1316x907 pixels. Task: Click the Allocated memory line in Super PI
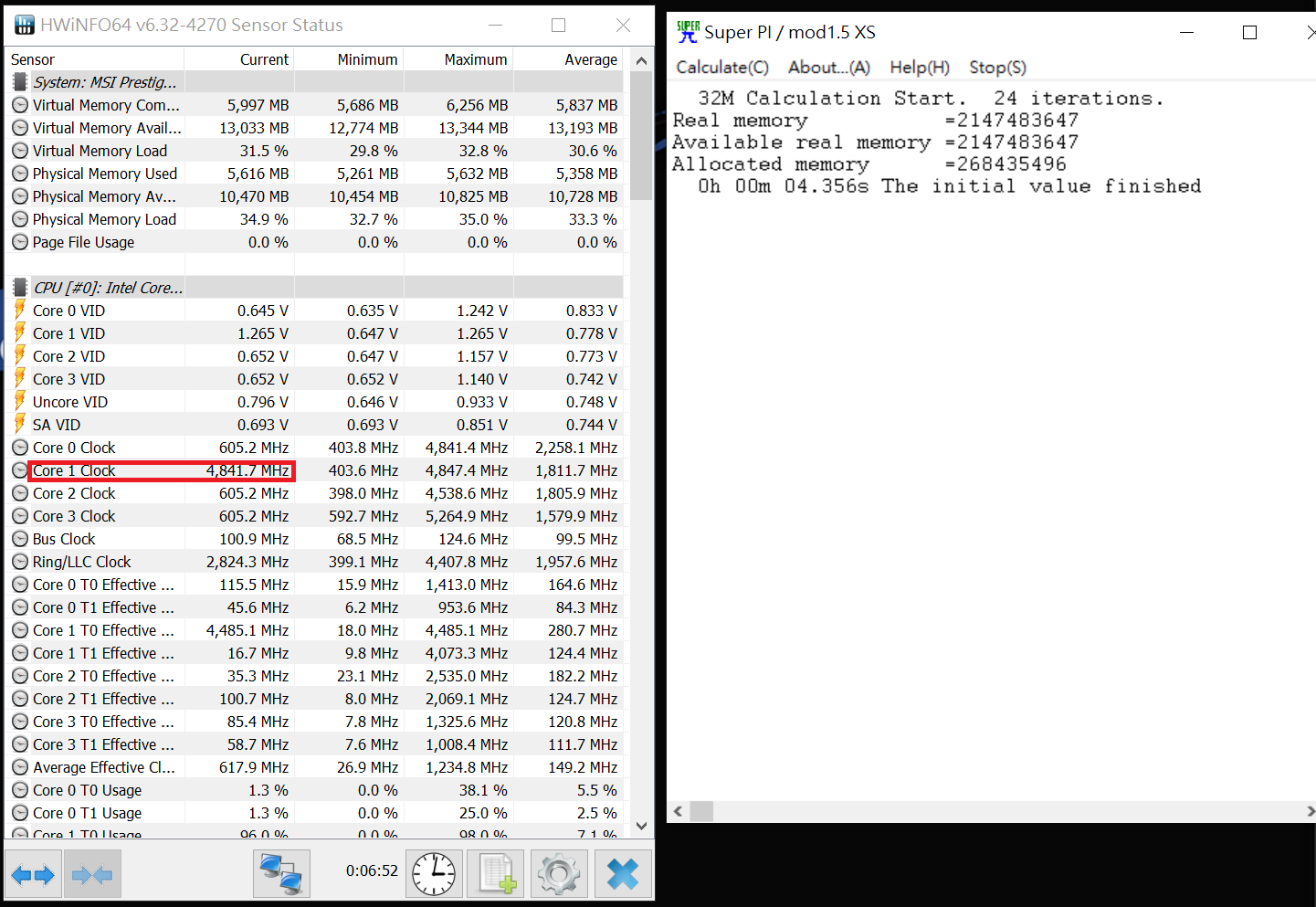click(x=869, y=163)
